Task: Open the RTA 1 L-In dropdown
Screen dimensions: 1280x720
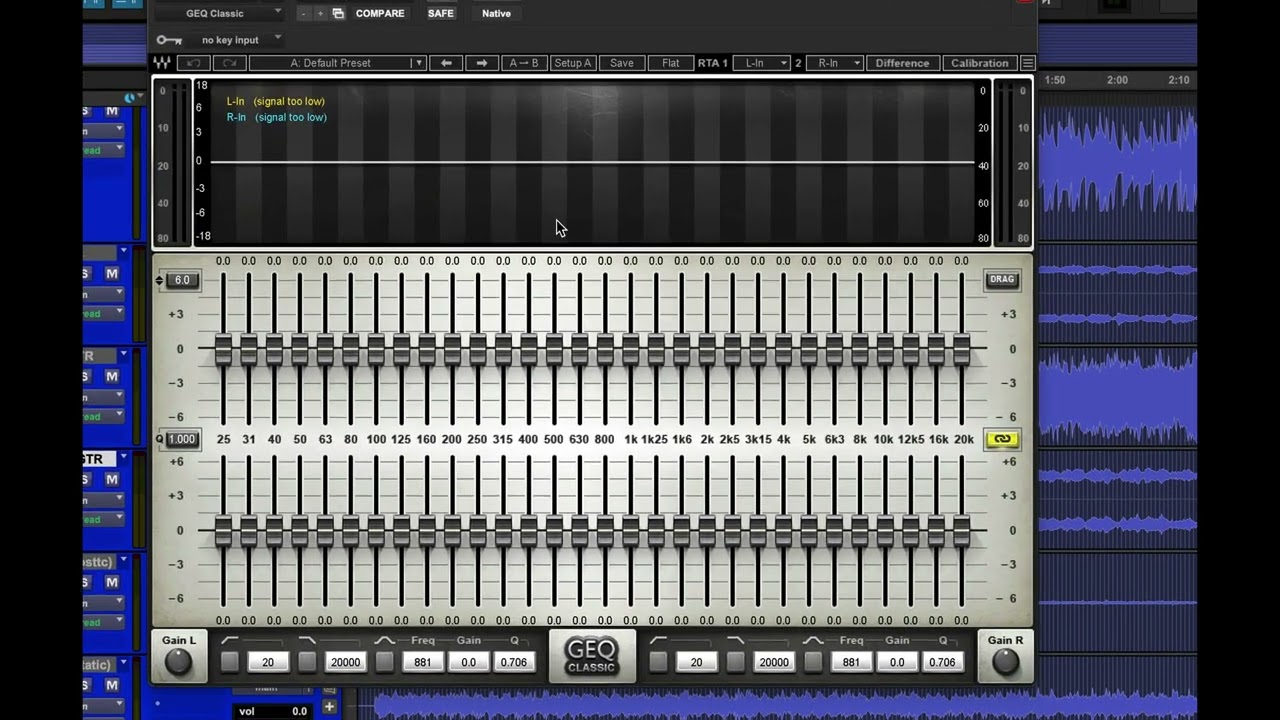Action: [761, 63]
